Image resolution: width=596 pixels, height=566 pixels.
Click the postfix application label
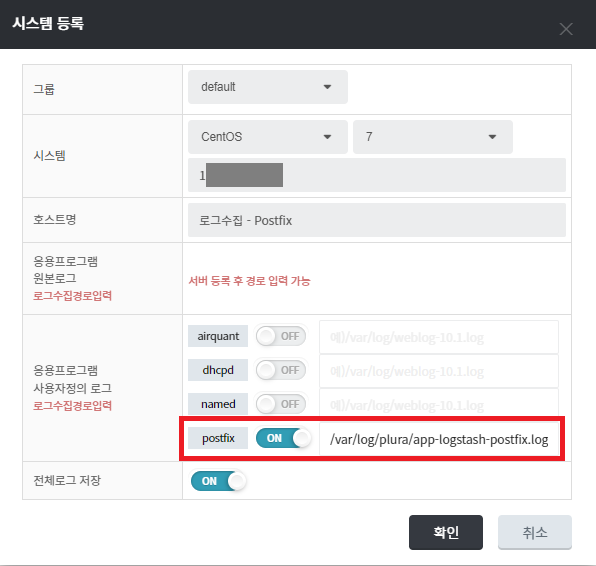point(218,438)
